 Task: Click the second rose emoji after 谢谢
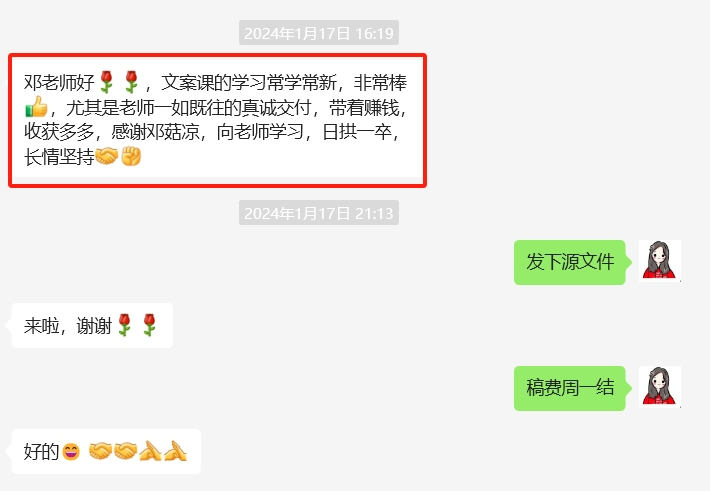[149, 325]
